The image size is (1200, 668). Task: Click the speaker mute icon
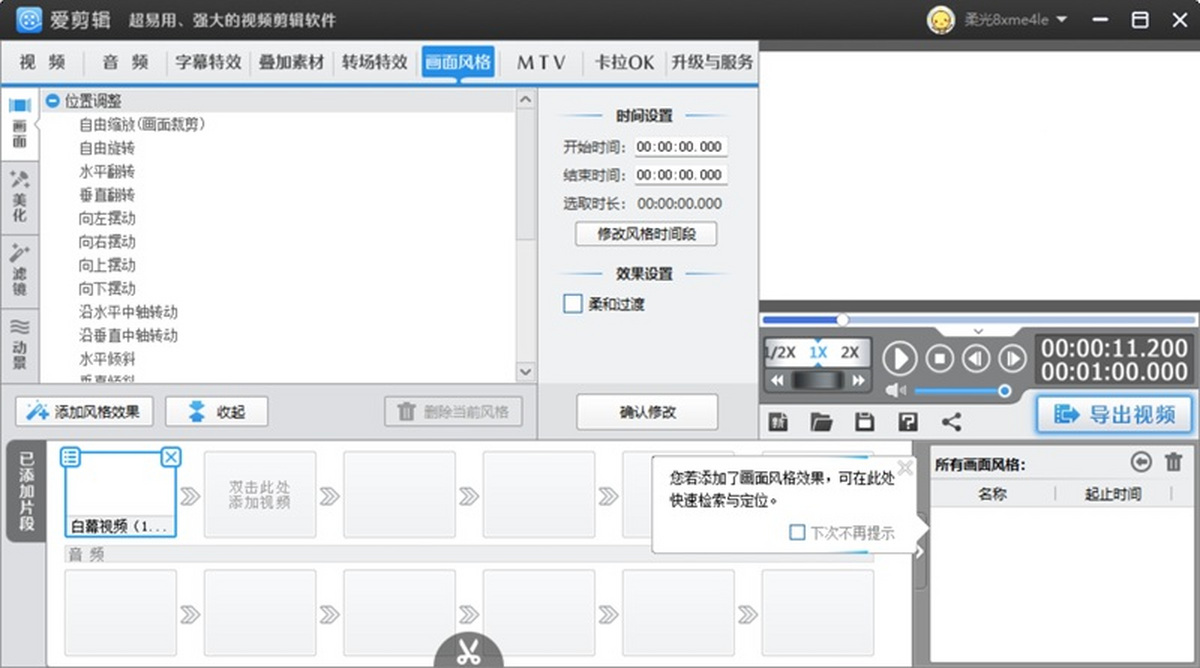pos(896,391)
